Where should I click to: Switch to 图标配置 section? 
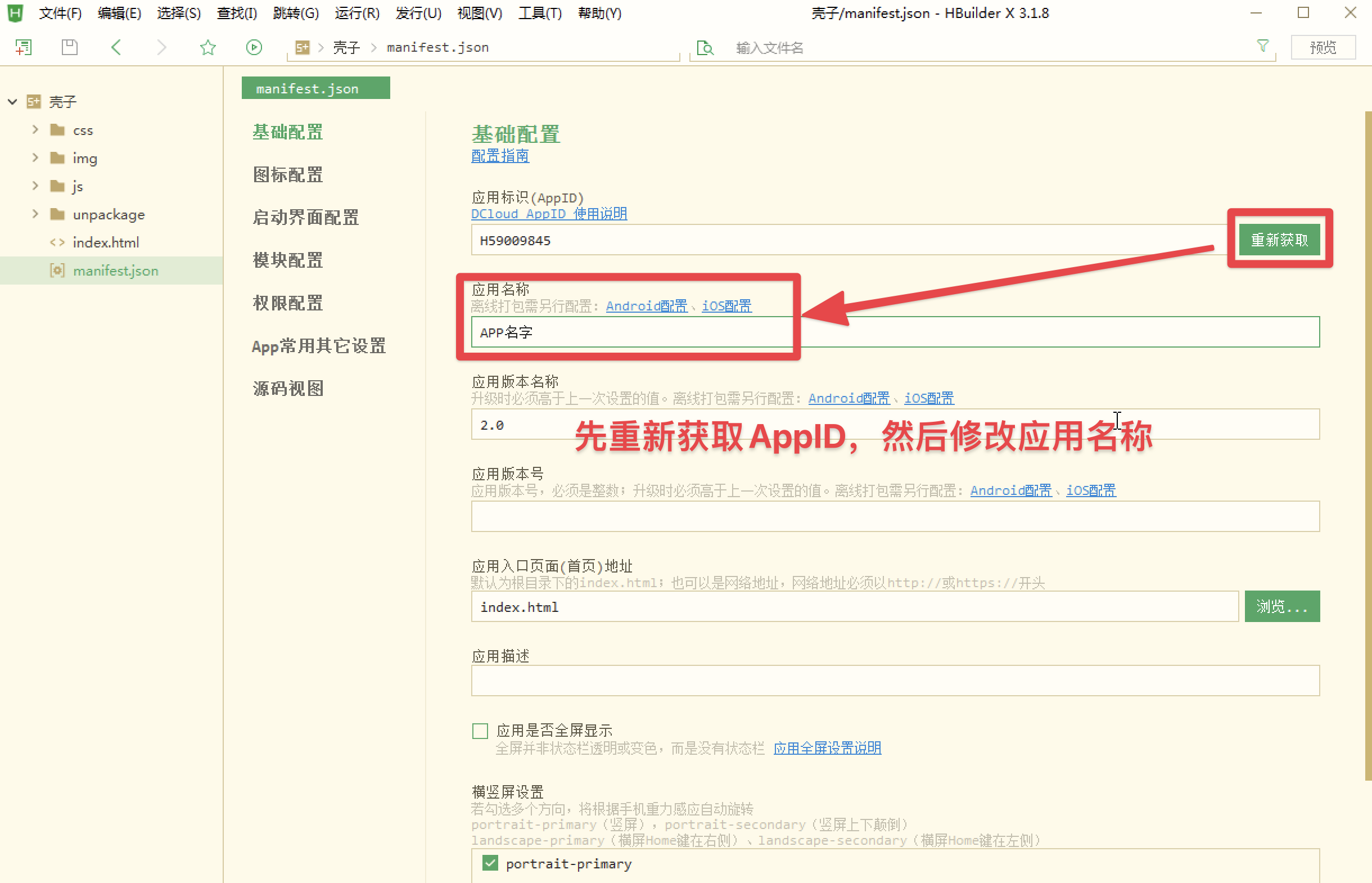click(288, 174)
